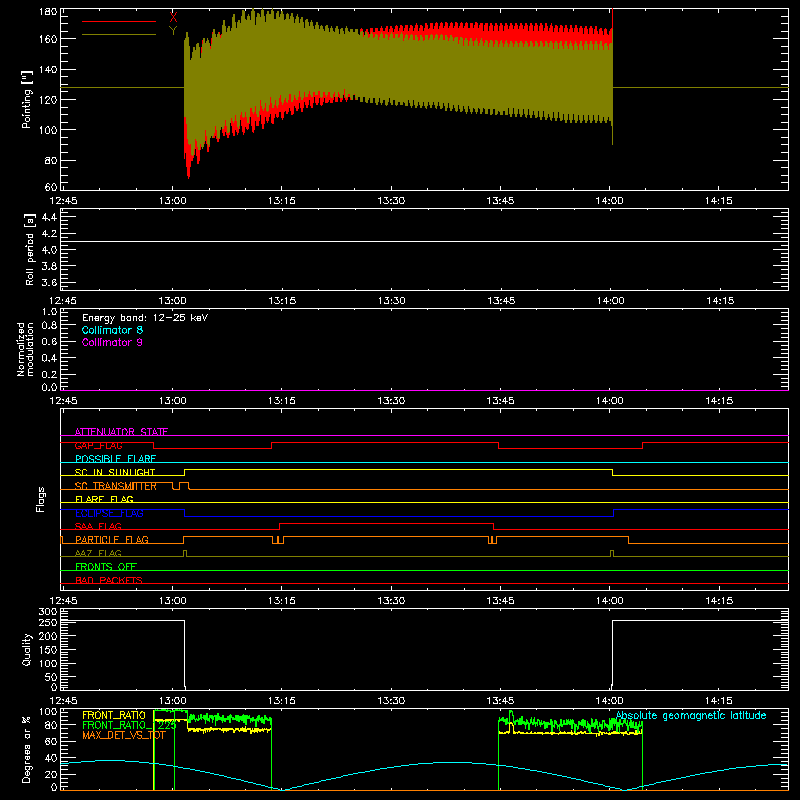The width and height of the screenshot is (800, 800).
Task: Click the olive Y legend line sample
Action: pos(119,35)
